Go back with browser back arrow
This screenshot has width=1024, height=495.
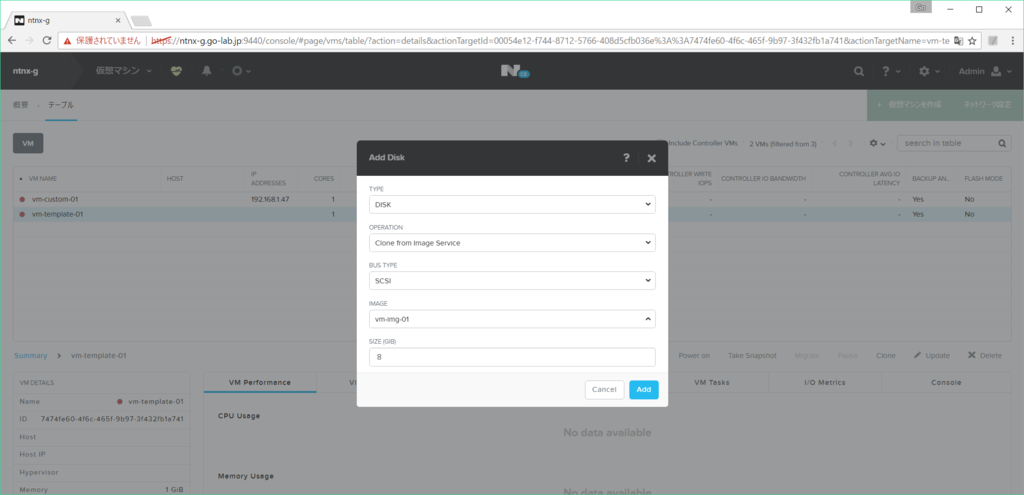(12, 40)
